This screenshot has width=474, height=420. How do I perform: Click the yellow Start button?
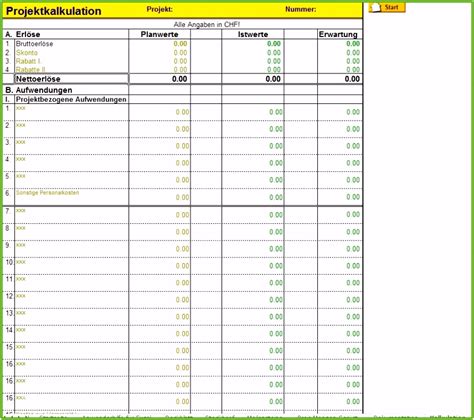point(387,8)
